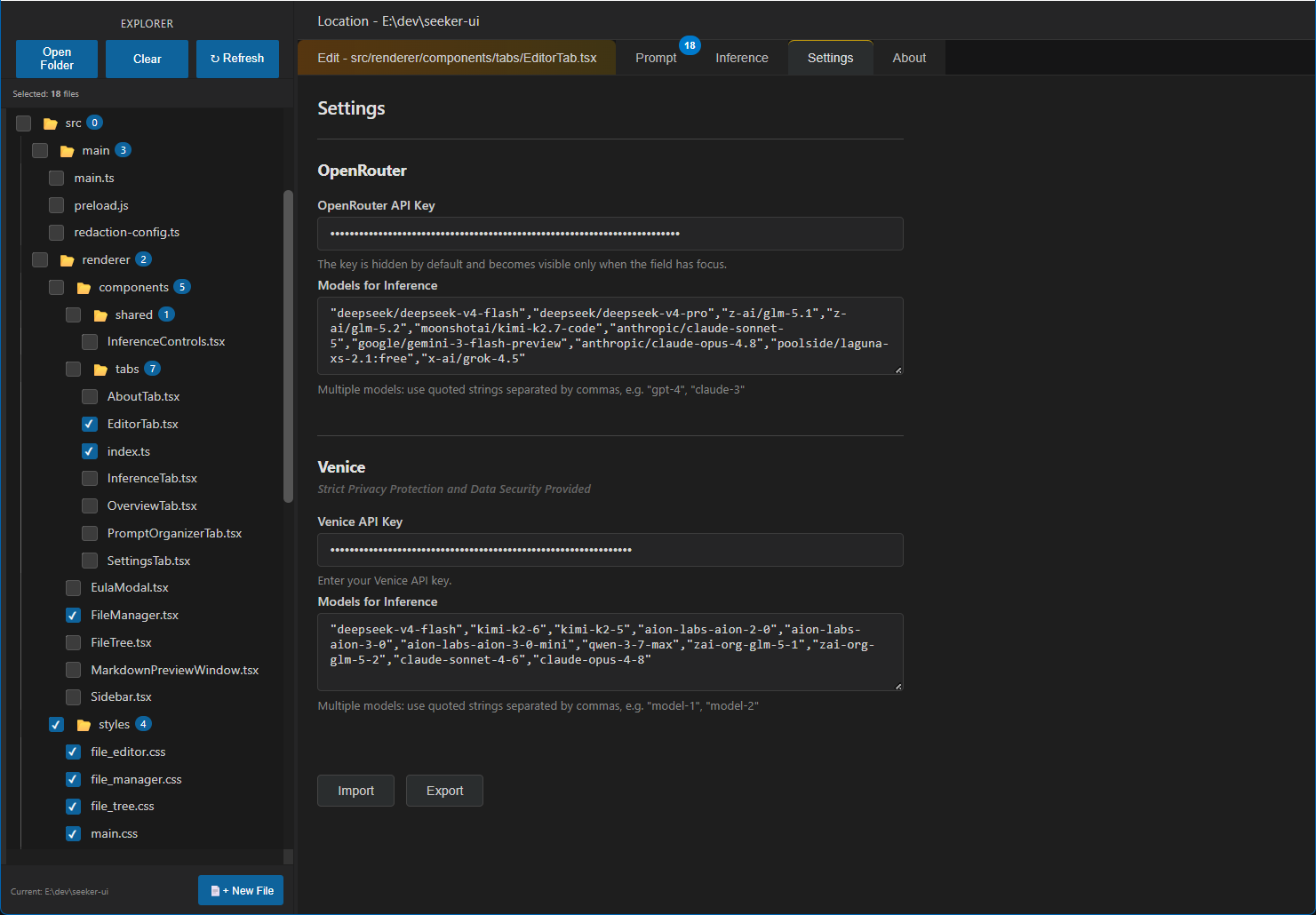Click the styles folder count badge 4

point(143,724)
